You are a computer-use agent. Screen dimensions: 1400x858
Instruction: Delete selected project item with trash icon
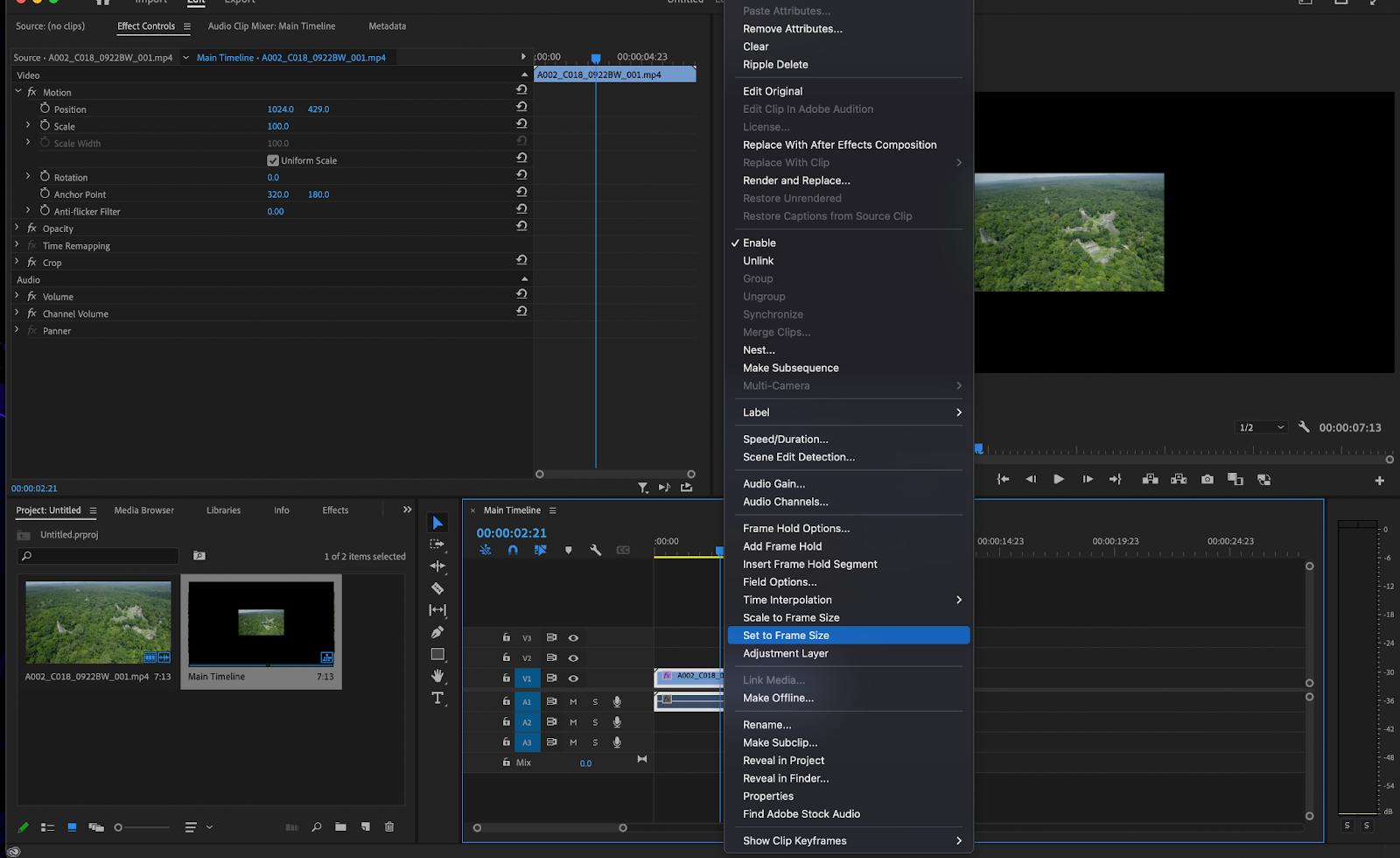click(389, 827)
